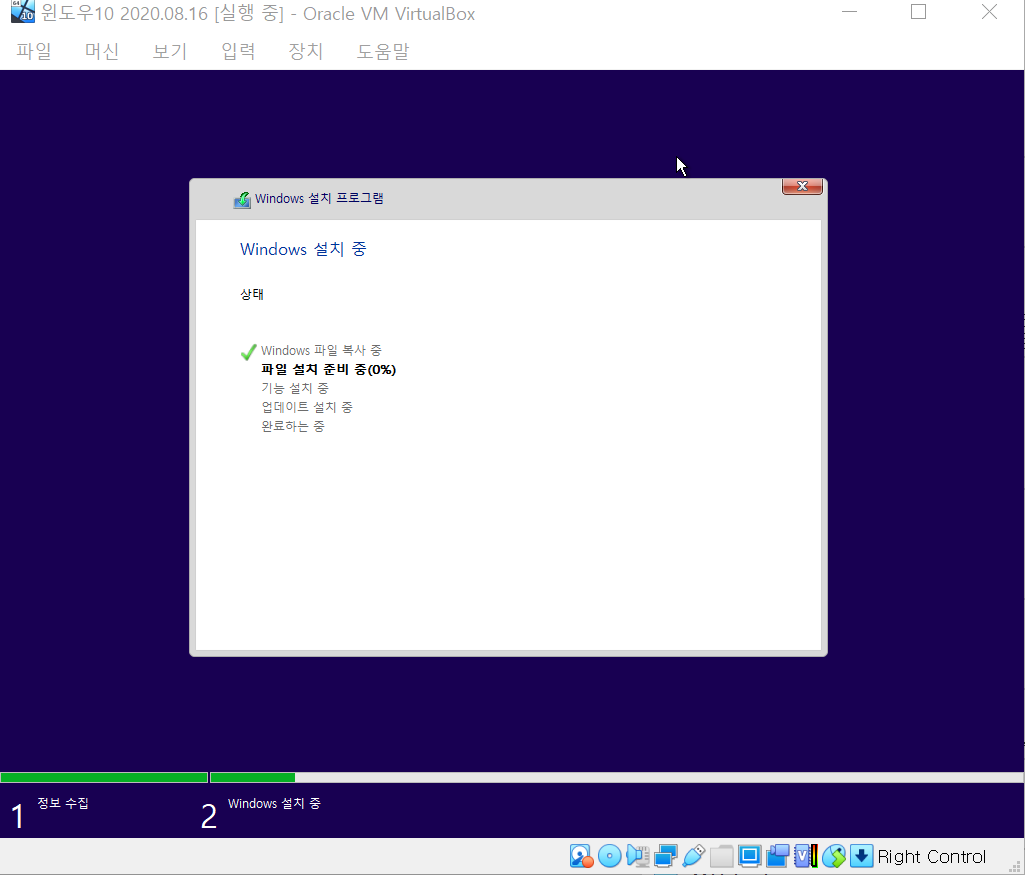Open the 보기 menu
The width and height of the screenshot is (1025, 875).
point(170,51)
